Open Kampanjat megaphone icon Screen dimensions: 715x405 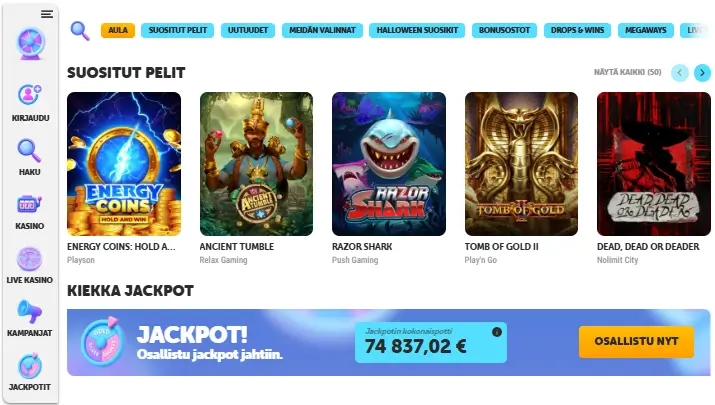point(29,312)
